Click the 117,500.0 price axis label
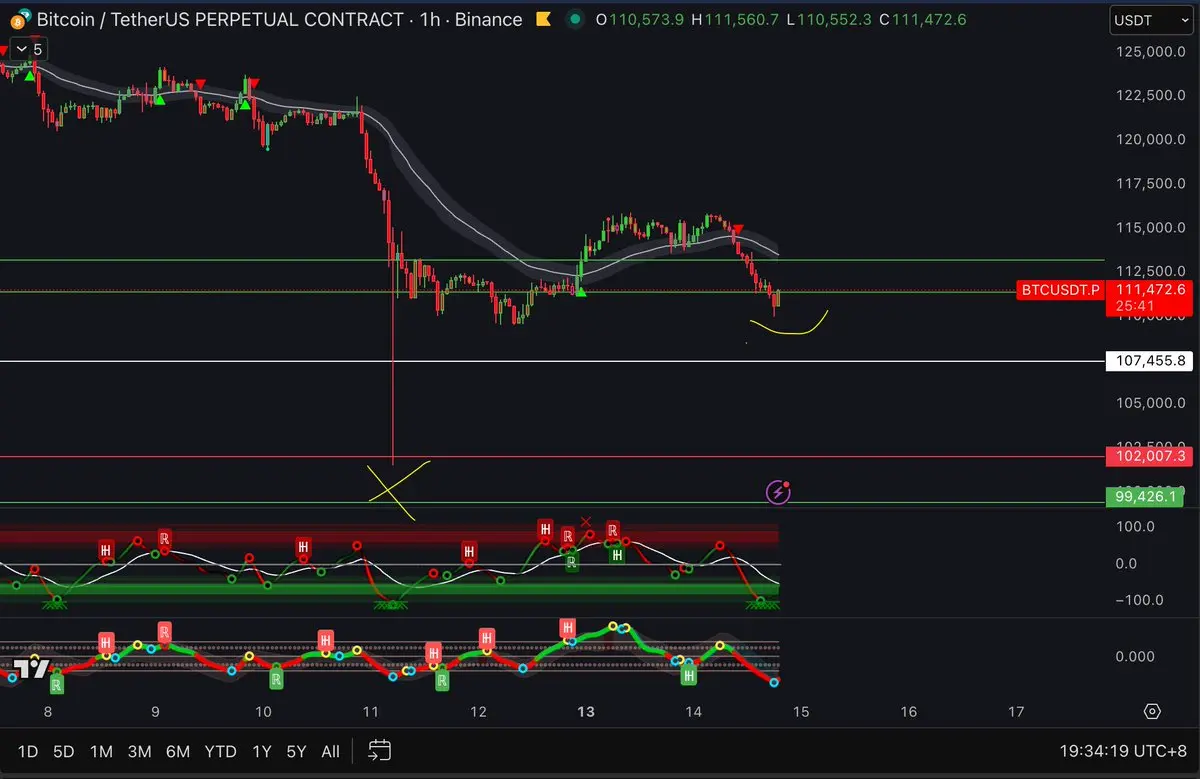 click(1150, 183)
